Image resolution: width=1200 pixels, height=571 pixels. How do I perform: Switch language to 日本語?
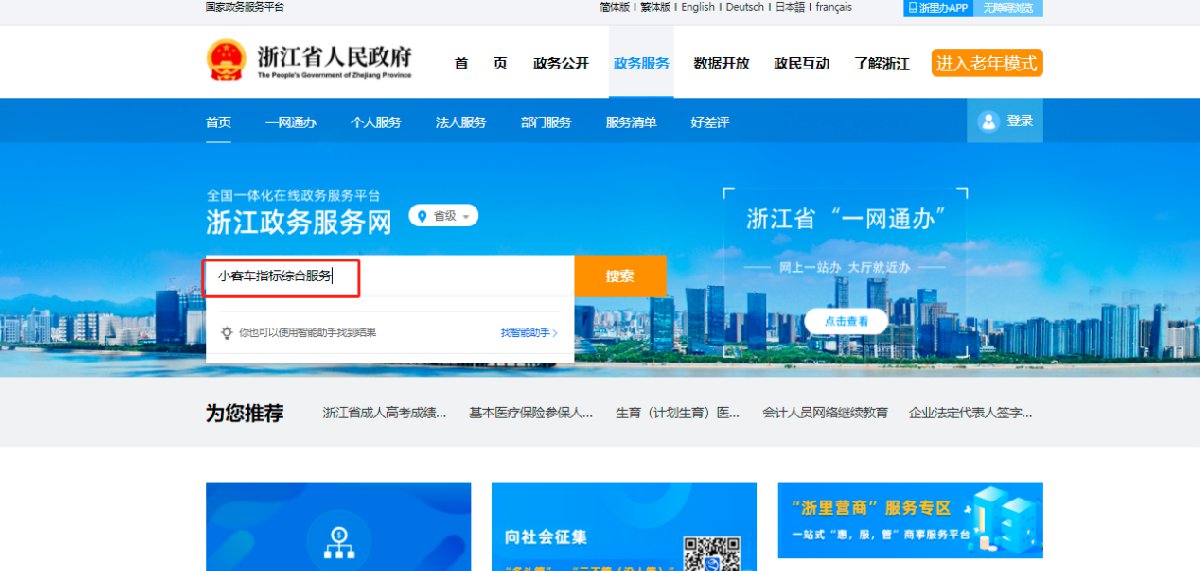[790, 7]
